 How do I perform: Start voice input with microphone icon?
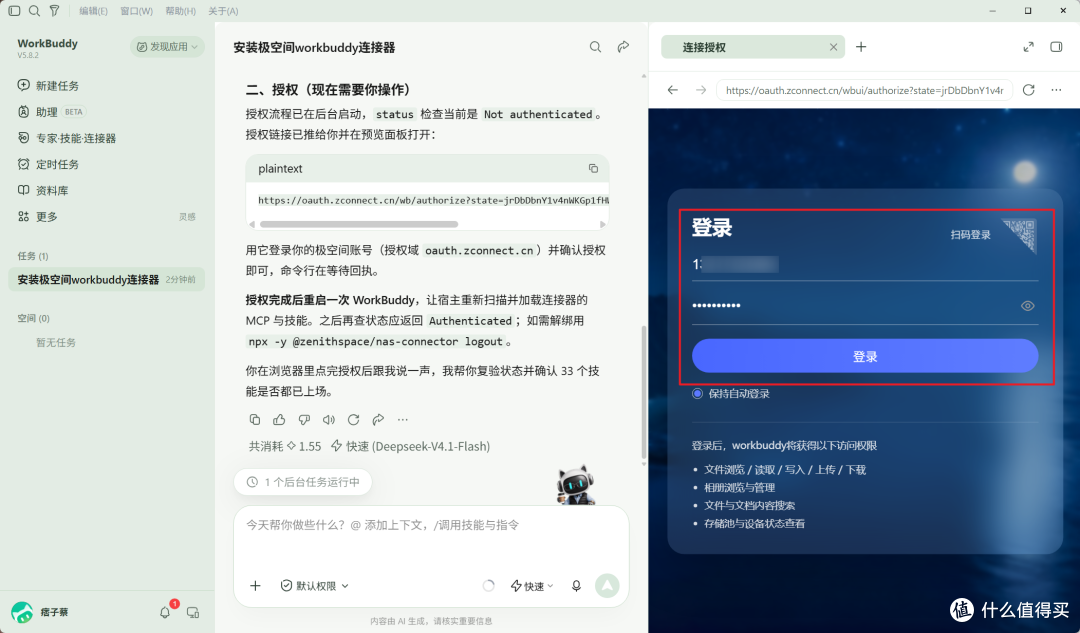point(577,585)
